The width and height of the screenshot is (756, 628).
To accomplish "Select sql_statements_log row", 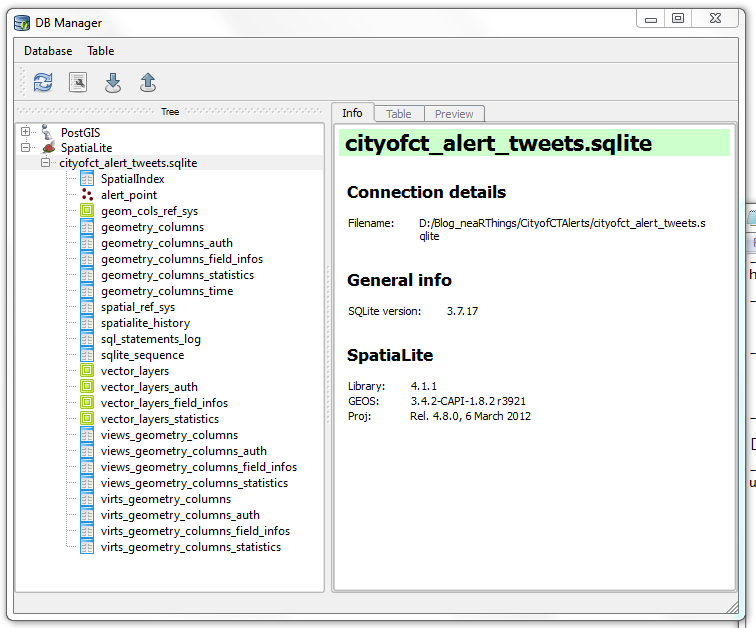I will (150, 339).
